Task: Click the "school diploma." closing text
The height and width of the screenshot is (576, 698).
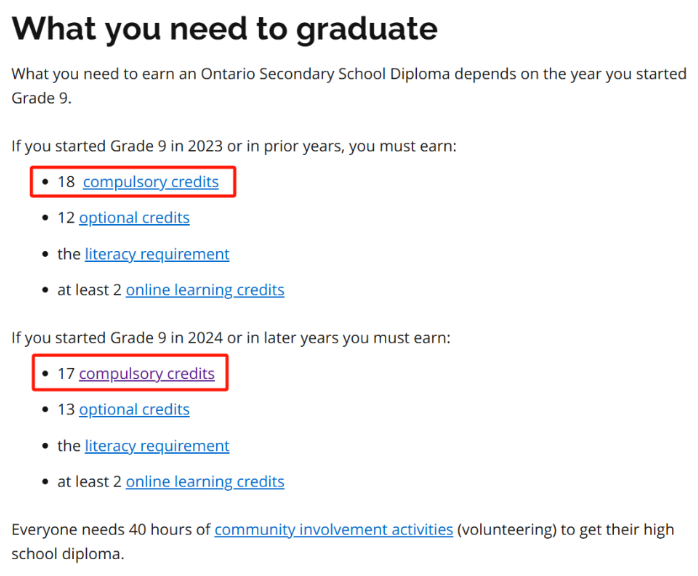Action: pos(68,554)
